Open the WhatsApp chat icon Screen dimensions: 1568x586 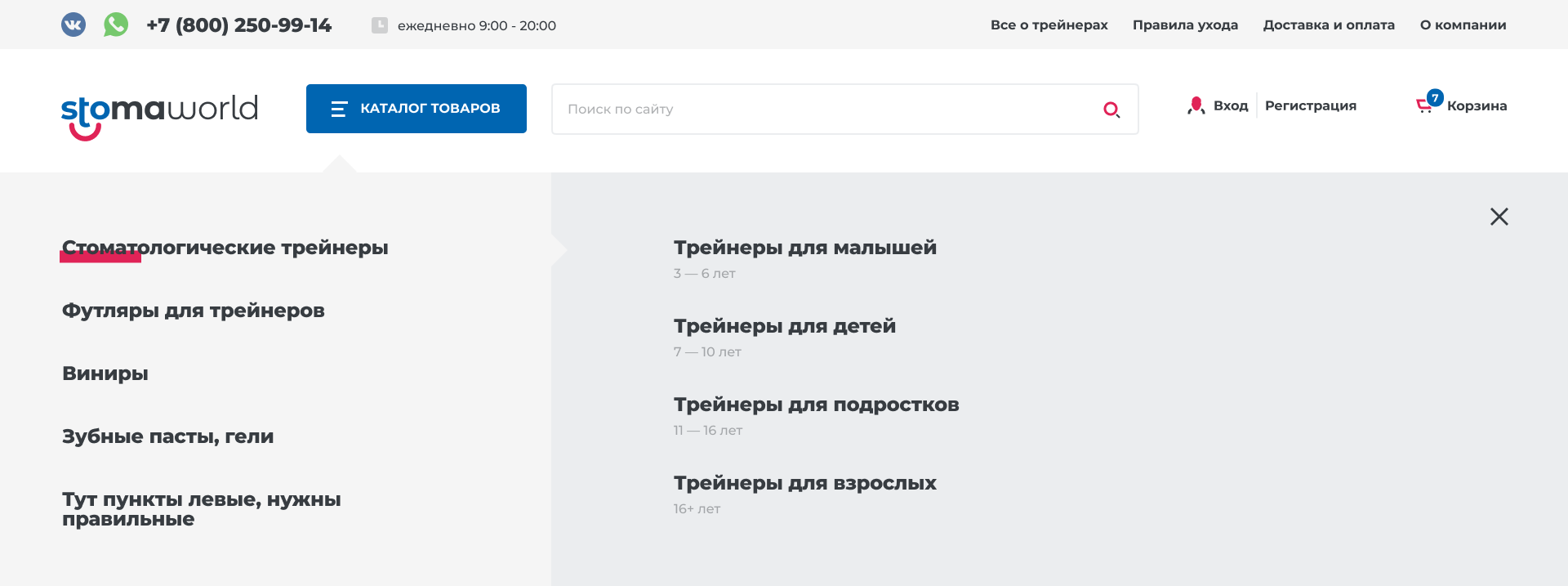(x=116, y=25)
